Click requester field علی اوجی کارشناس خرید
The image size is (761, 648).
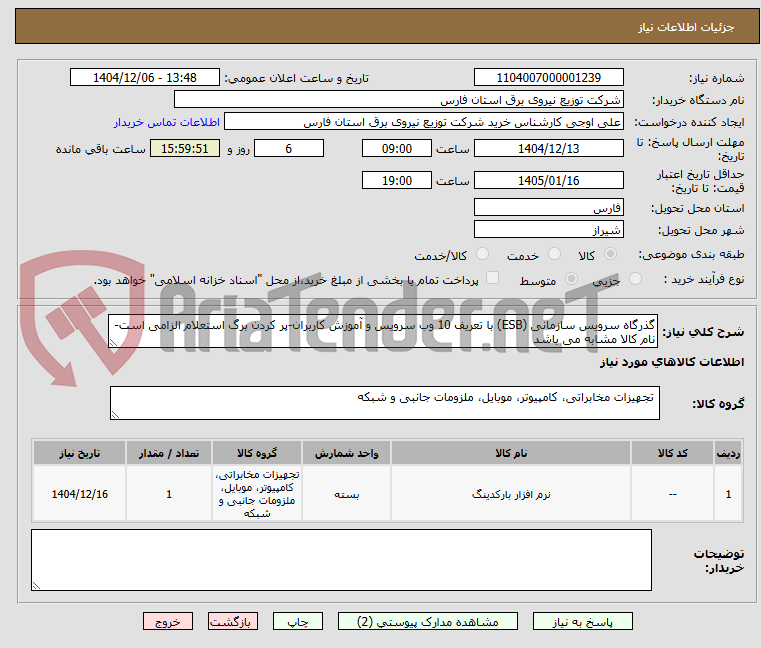click(424, 122)
